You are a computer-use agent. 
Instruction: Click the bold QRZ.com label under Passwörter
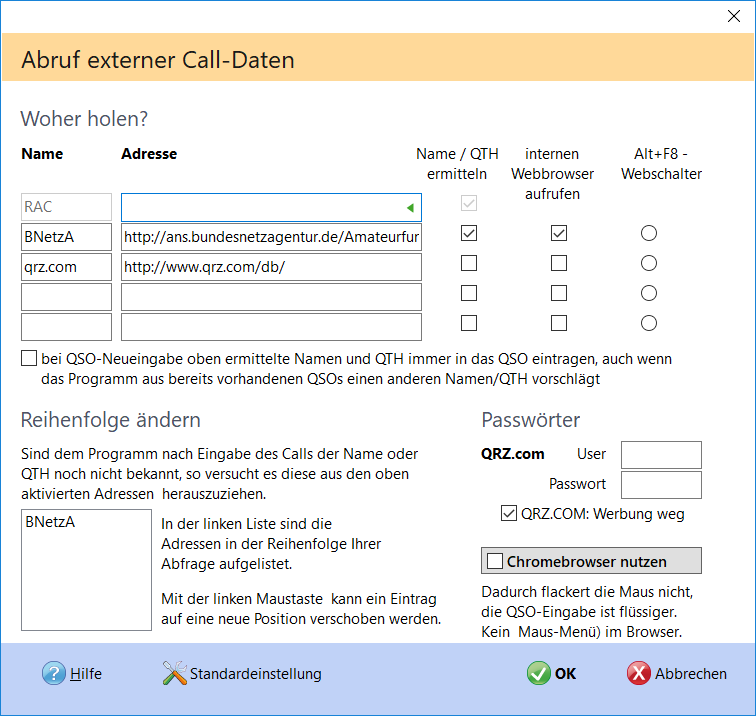point(513,454)
